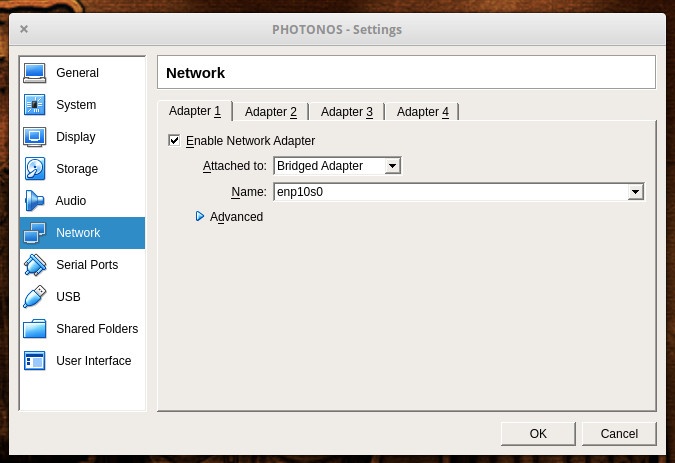The width and height of the screenshot is (675, 463).
Task: Click the Serial Ports icon
Action: (x=35, y=265)
